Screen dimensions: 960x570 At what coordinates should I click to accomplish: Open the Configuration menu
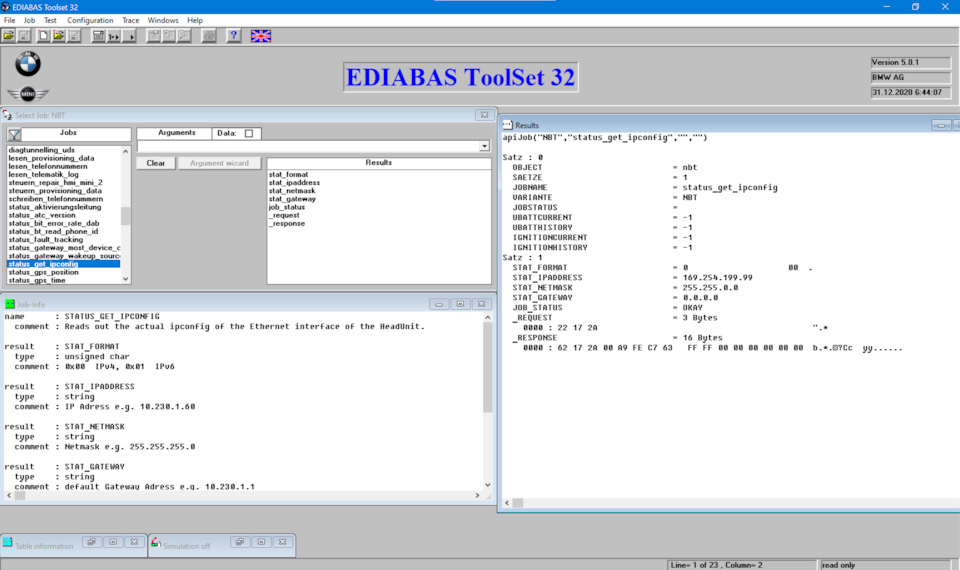pyautogui.click(x=90, y=20)
